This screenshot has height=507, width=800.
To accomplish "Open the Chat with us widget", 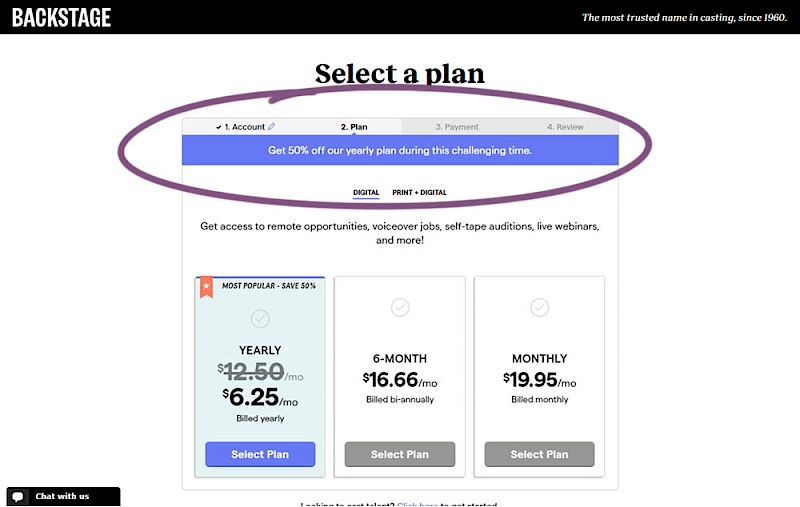I will click(x=62, y=496).
